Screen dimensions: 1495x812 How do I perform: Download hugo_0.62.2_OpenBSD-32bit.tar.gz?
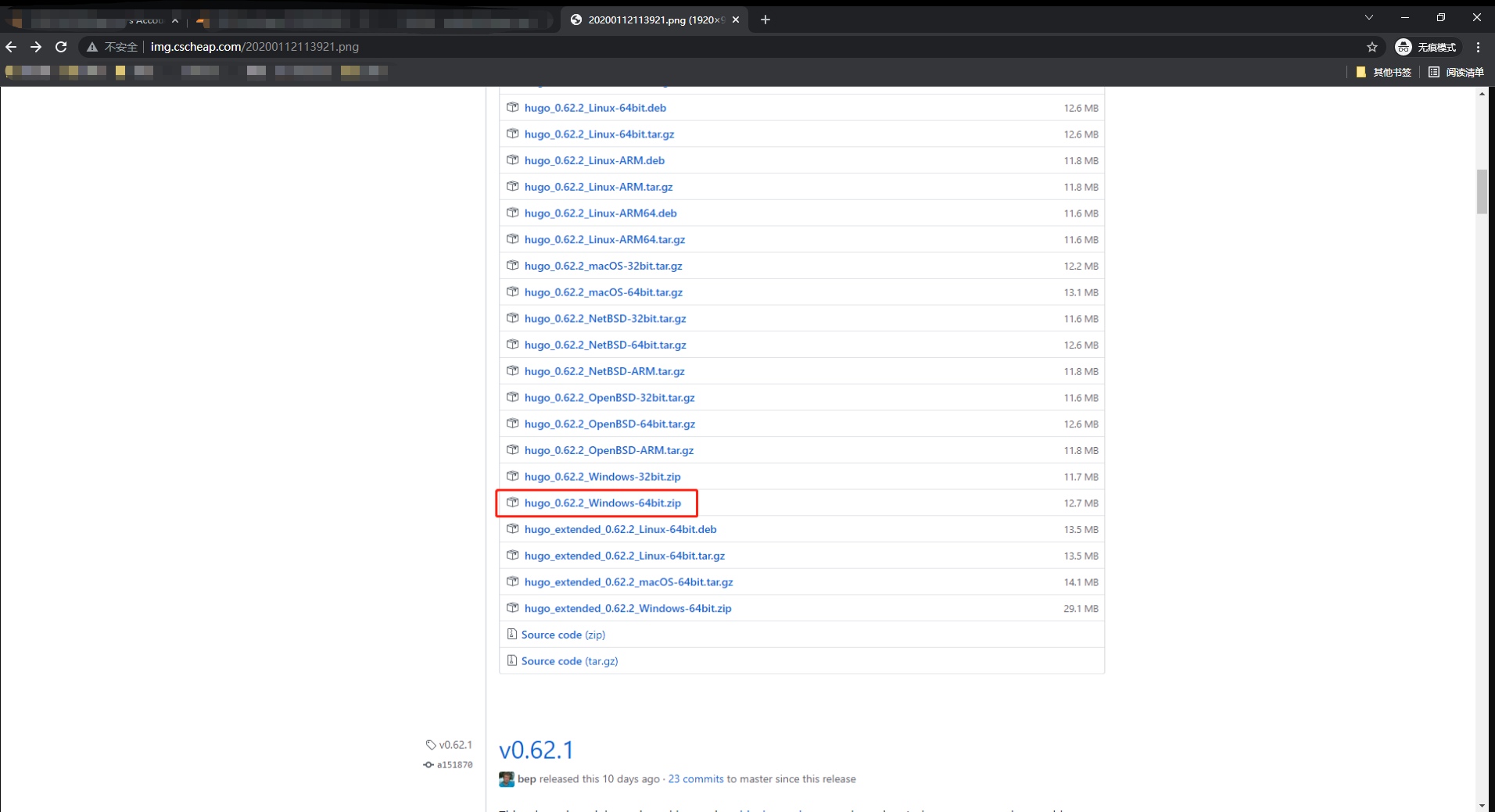(x=610, y=398)
